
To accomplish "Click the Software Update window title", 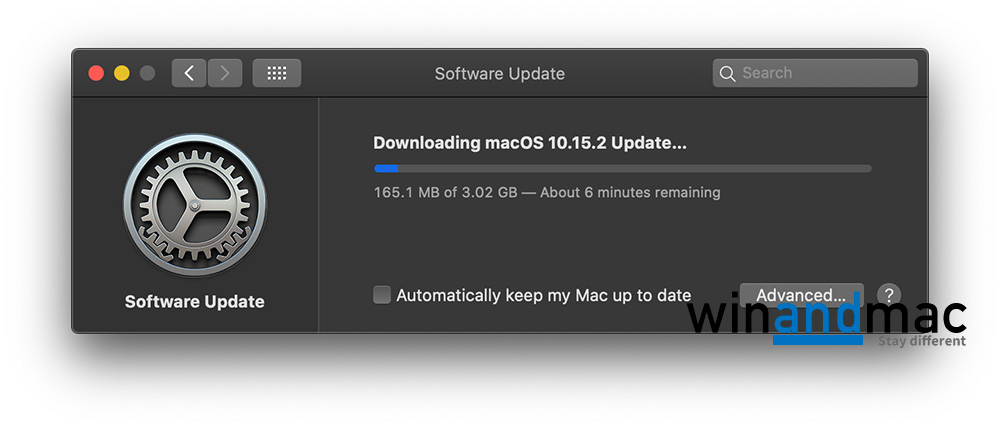I will click(x=500, y=73).
